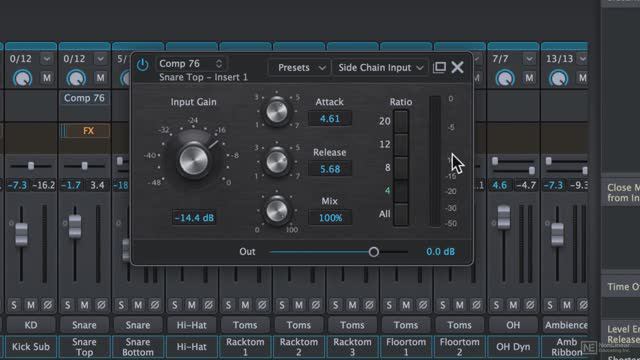The width and height of the screenshot is (640, 360).
Task: Click the Hi-Hat group label
Action: [x=191, y=325]
